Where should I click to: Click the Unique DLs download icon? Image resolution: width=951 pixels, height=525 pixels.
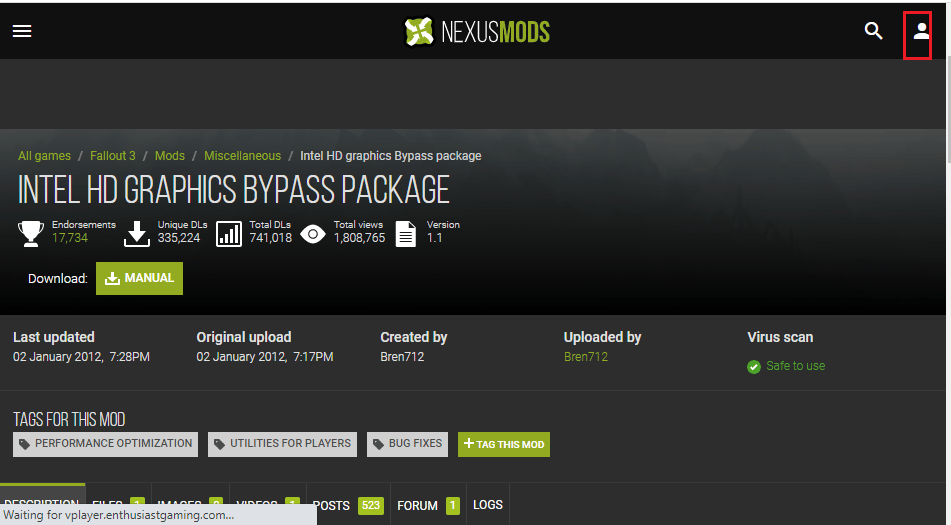[137, 233]
